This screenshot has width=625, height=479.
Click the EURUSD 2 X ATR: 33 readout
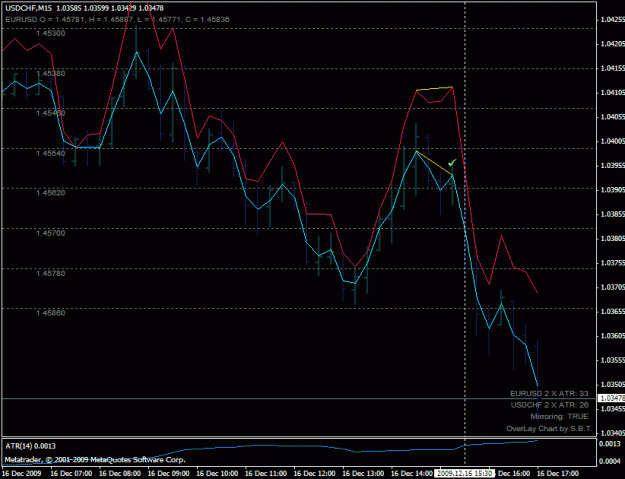coord(549,393)
